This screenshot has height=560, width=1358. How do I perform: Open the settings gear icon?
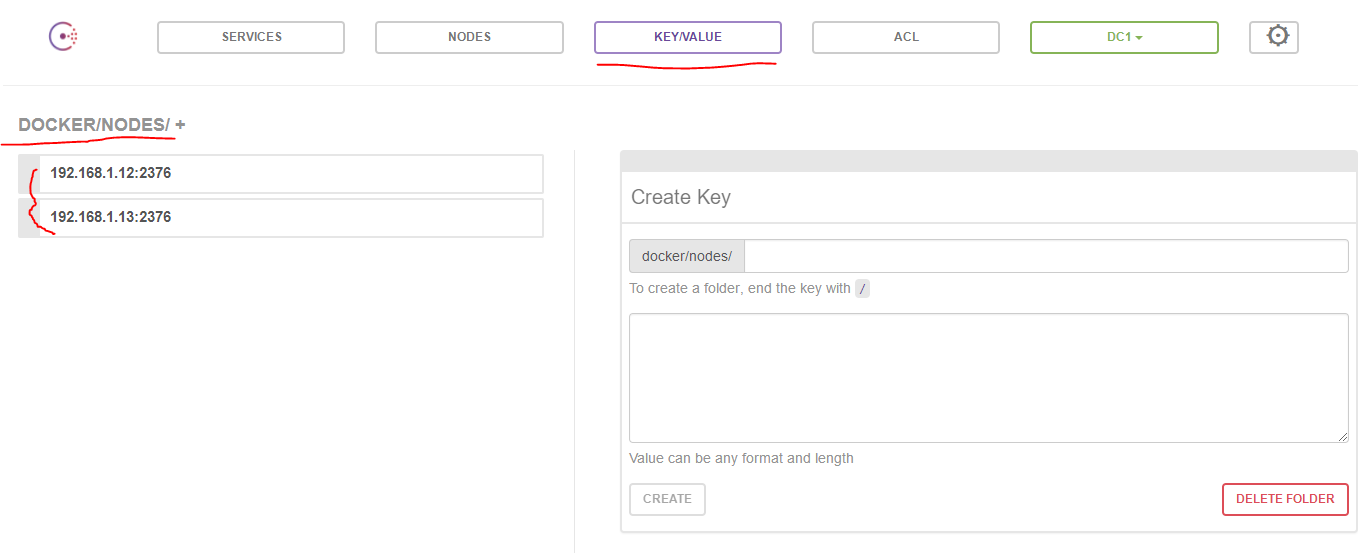coord(1274,37)
